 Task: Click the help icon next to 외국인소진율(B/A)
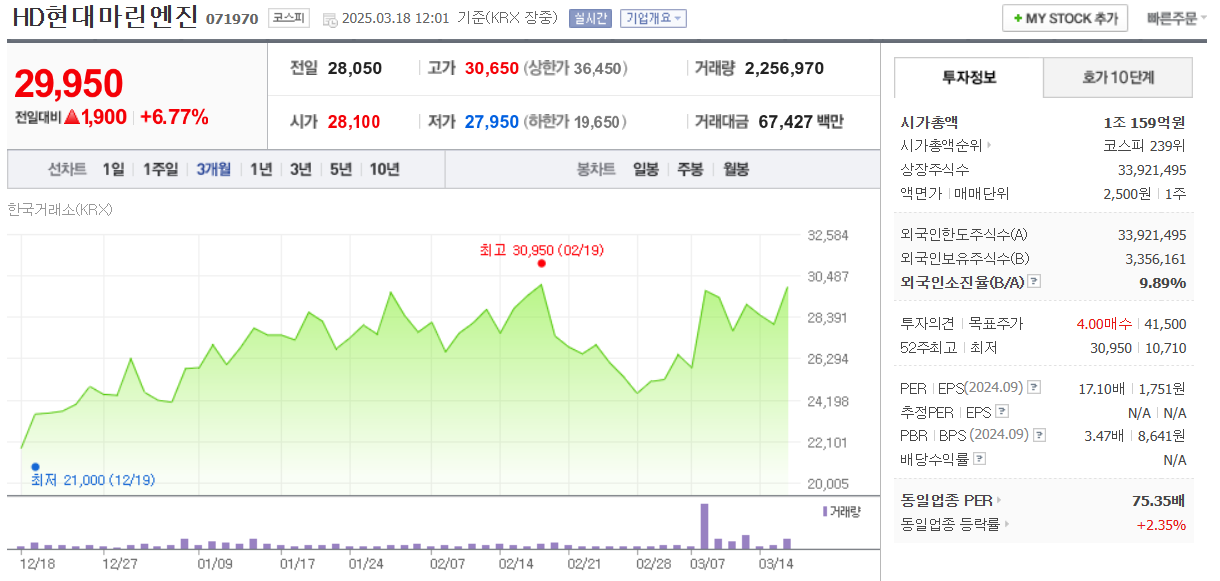click(1034, 282)
